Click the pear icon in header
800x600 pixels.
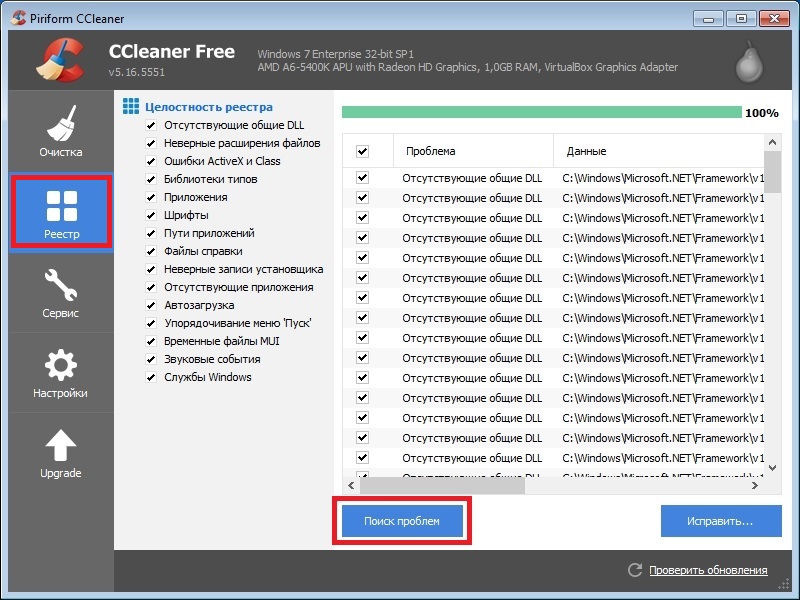point(747,62)
